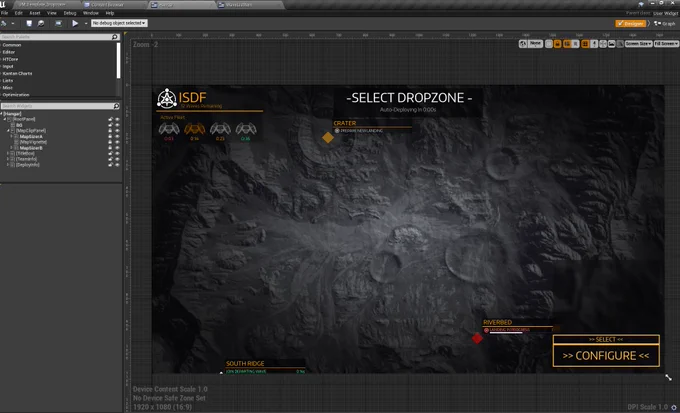Toggle lock on the MapVignette row

(x=111, y=142)
